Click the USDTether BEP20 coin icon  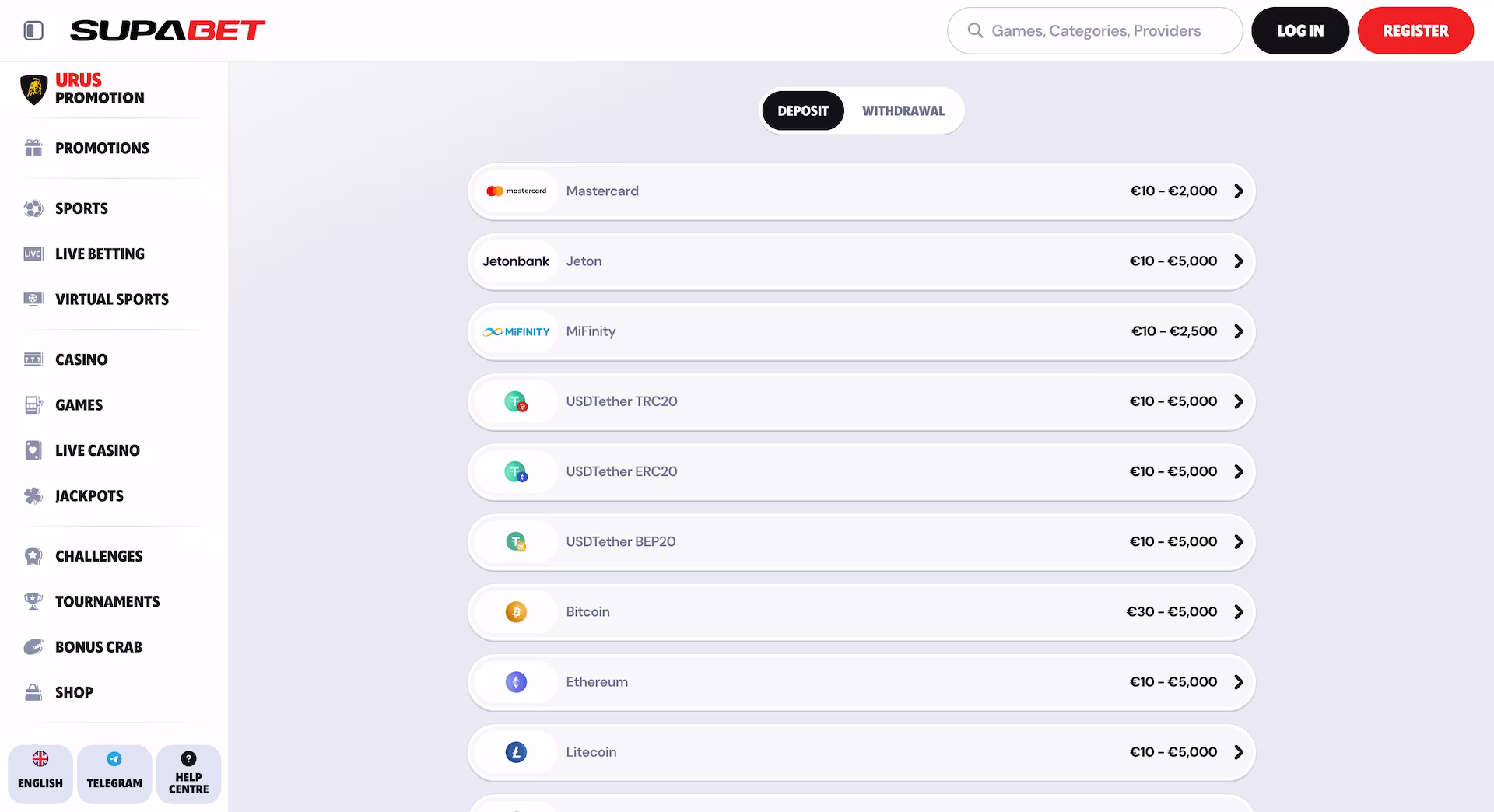click(x=516, y=542)
